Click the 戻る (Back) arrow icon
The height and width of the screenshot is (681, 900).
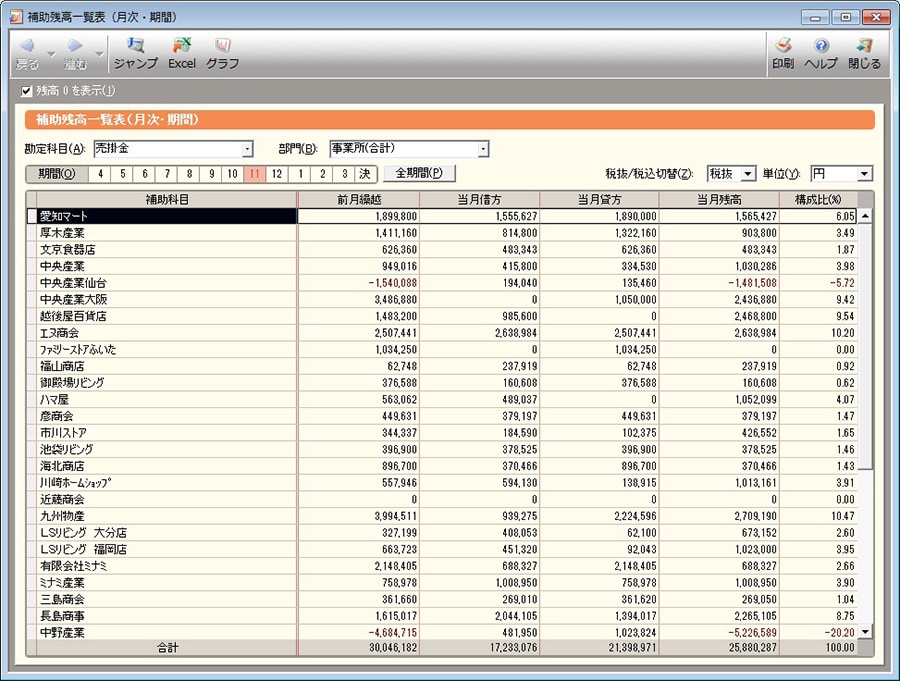click(27, 46)
